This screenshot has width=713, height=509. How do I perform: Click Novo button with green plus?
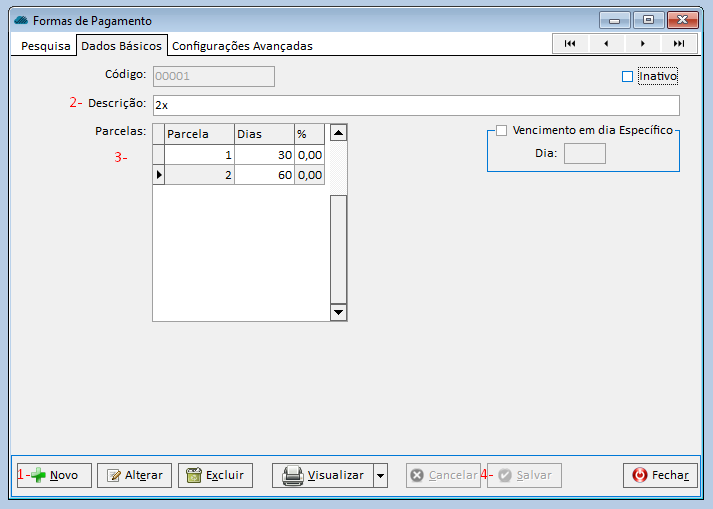[x=54, y=475]
